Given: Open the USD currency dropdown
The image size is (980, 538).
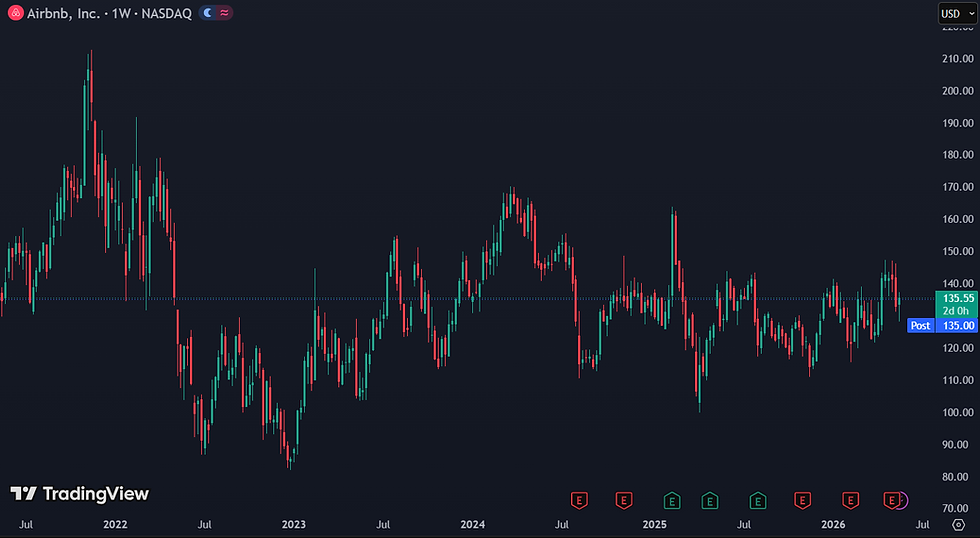Looking at the screenshot, I should click(x=958, y=13).
